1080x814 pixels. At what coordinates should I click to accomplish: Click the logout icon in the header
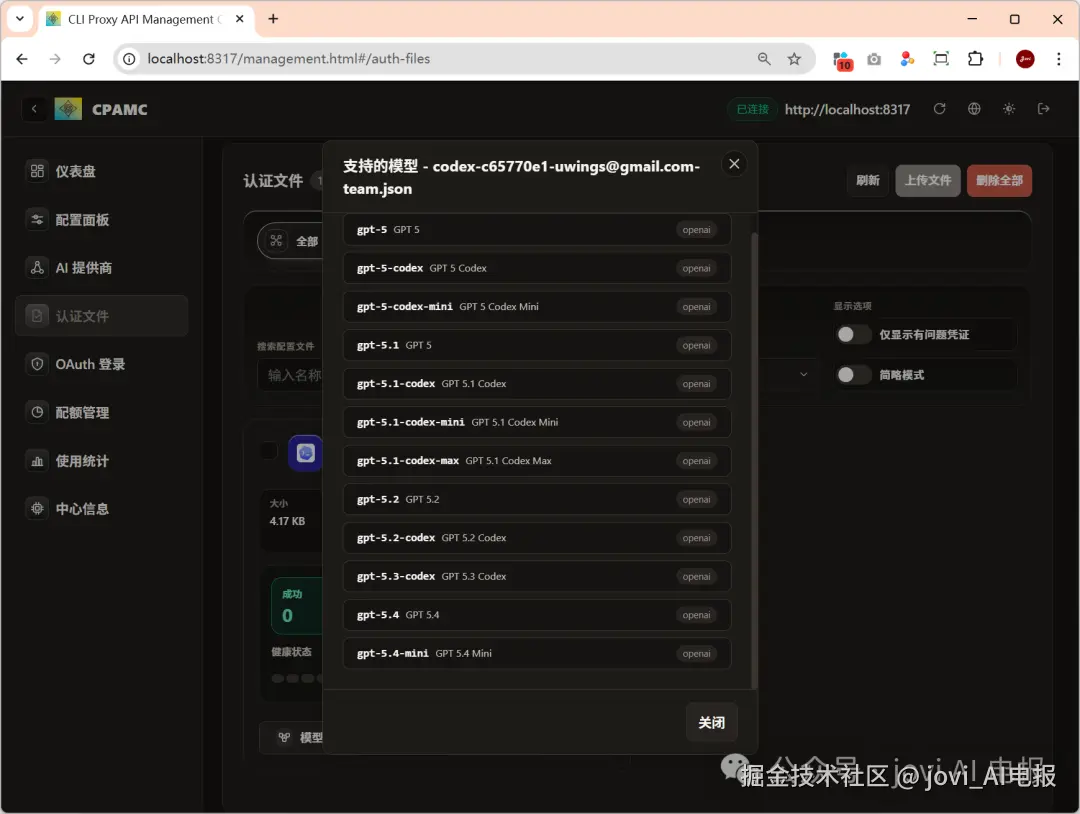pyautogui.click(x=1043, y=108)
